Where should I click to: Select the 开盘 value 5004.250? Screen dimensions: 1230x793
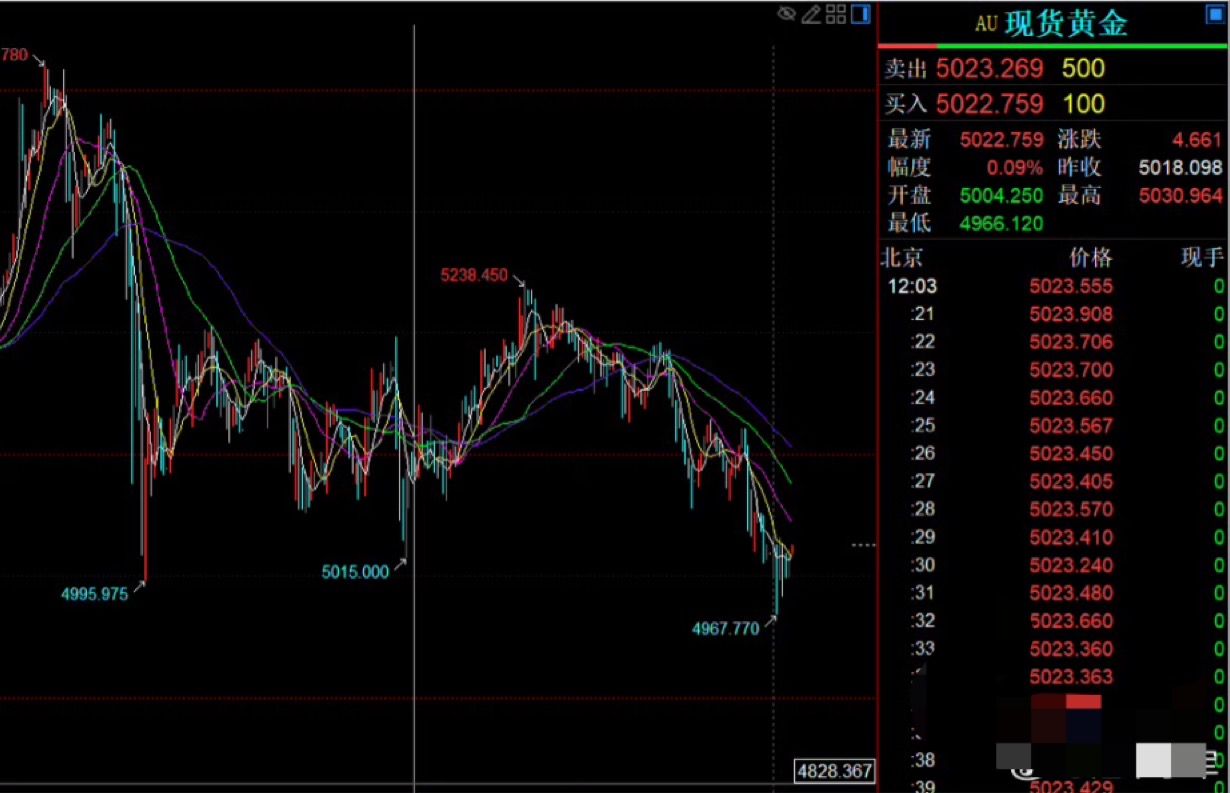pos(1001,196)
